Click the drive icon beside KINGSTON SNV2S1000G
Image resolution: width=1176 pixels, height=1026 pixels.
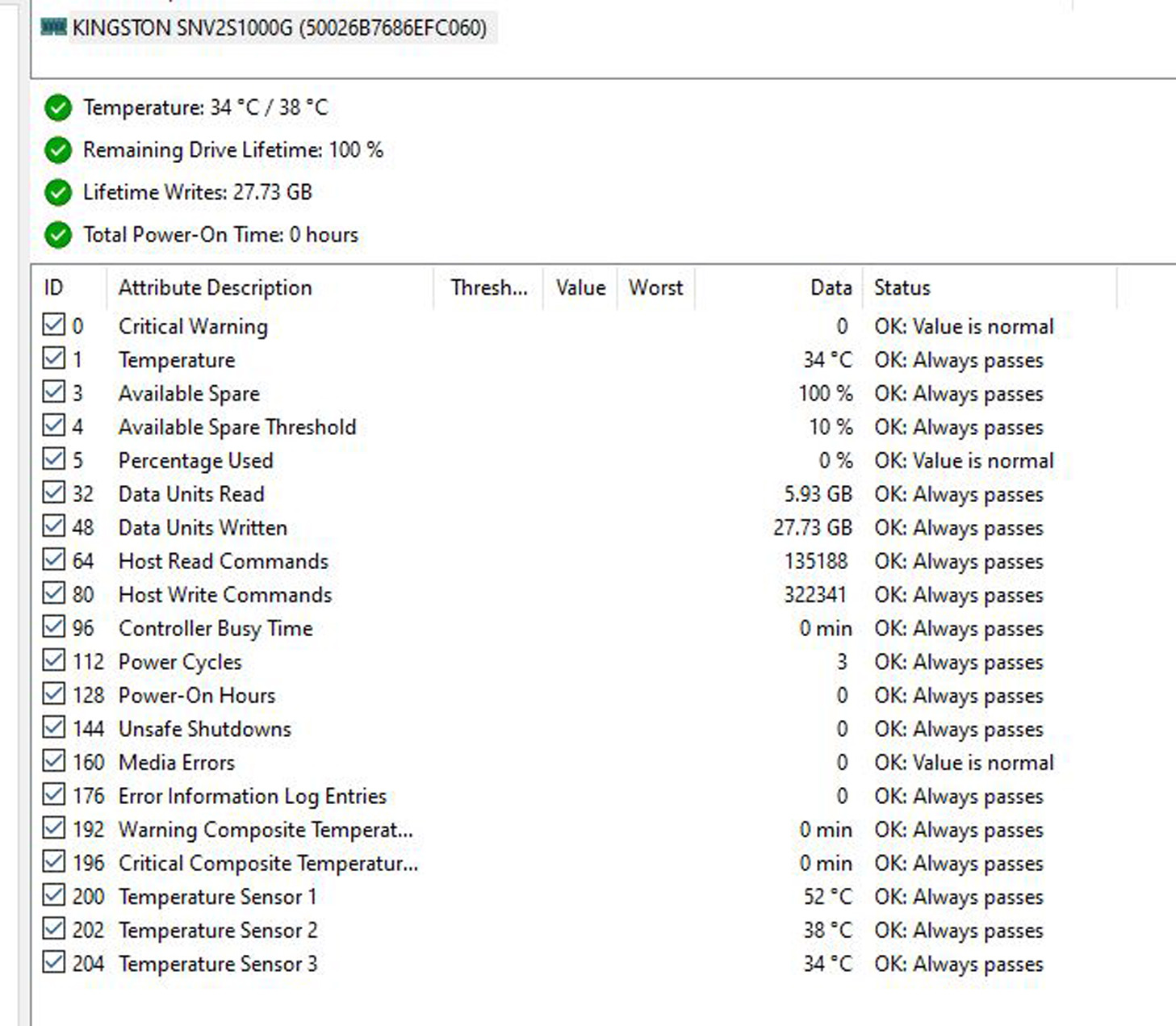(x=53, y=27)
